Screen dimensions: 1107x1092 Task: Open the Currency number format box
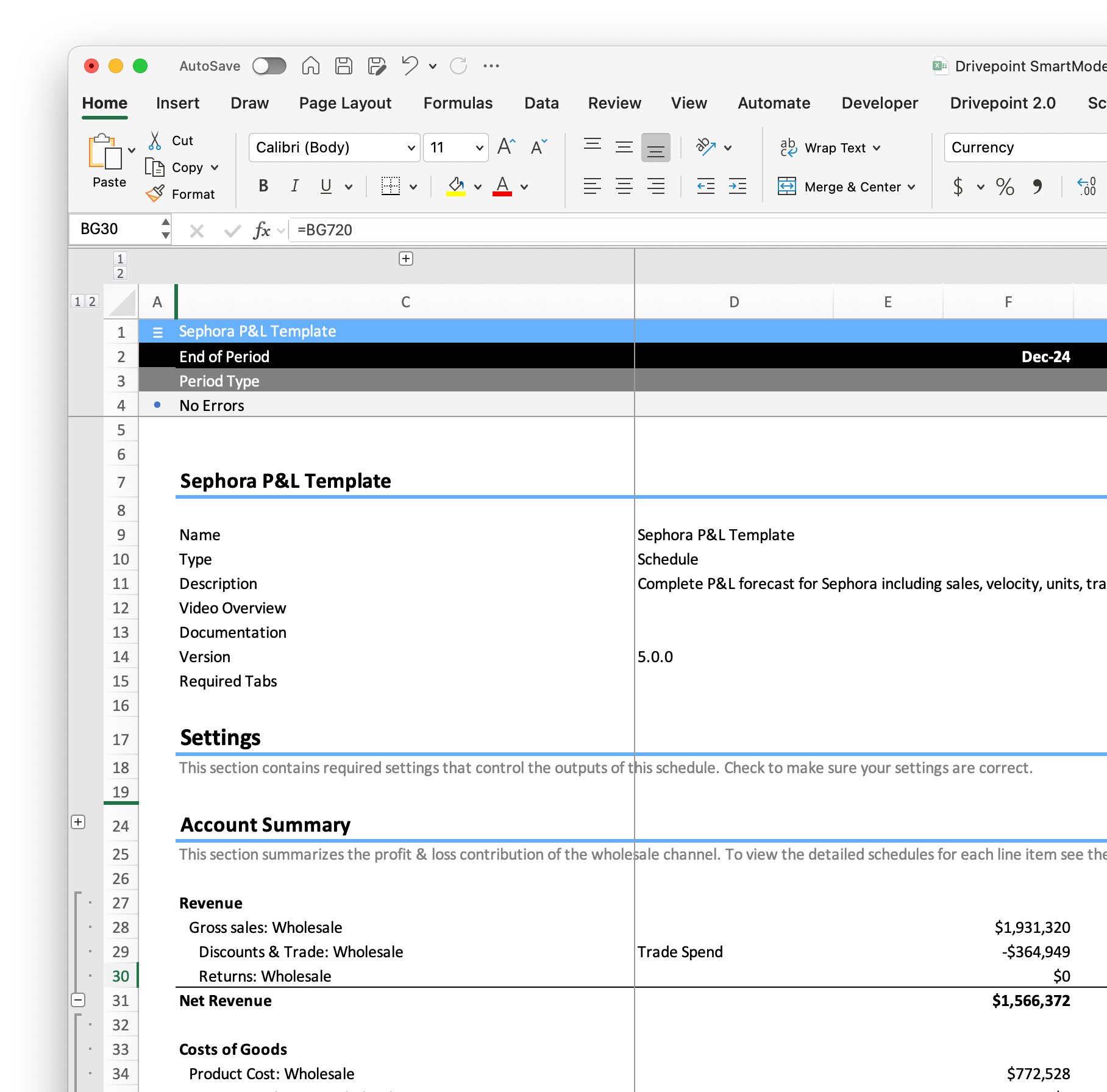click(x=1025, y=148)
